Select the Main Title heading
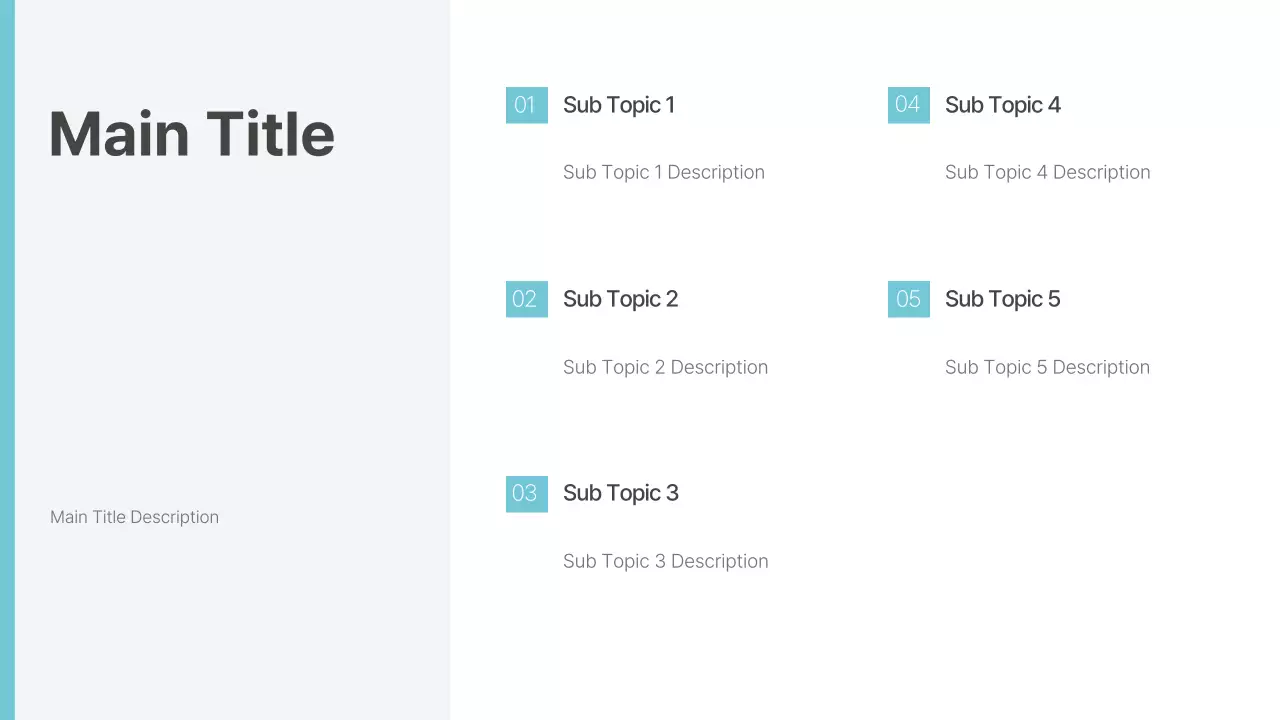 click(x=192, y=134)
